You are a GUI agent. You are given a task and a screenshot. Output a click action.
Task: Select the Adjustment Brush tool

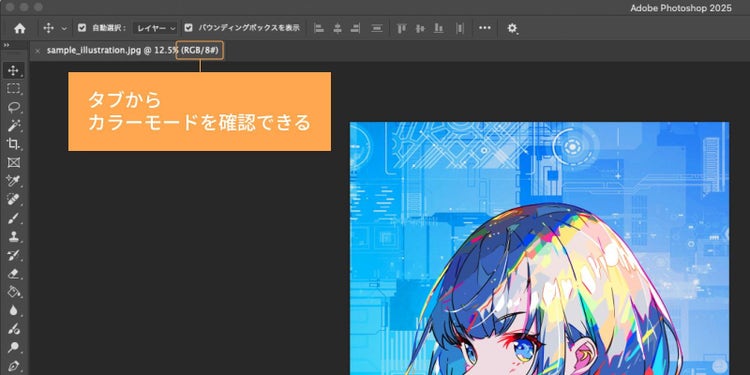coord(13,329)
